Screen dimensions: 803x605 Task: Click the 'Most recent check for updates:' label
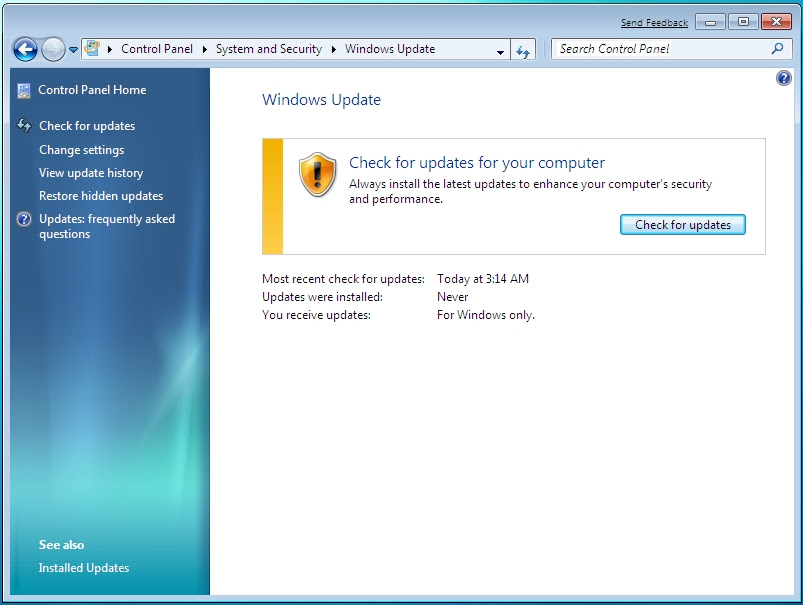coord(343,279)
